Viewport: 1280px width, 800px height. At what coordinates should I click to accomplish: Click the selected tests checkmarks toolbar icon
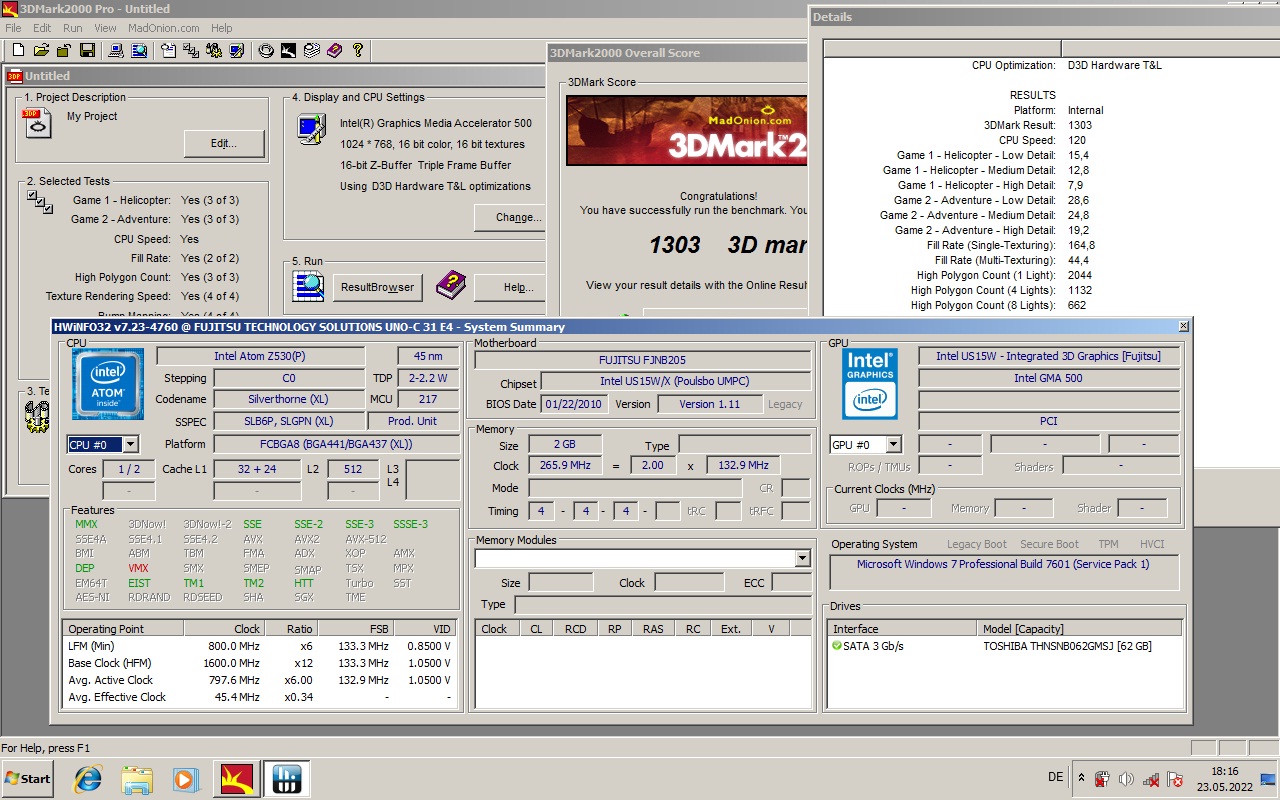click(191, 50)
